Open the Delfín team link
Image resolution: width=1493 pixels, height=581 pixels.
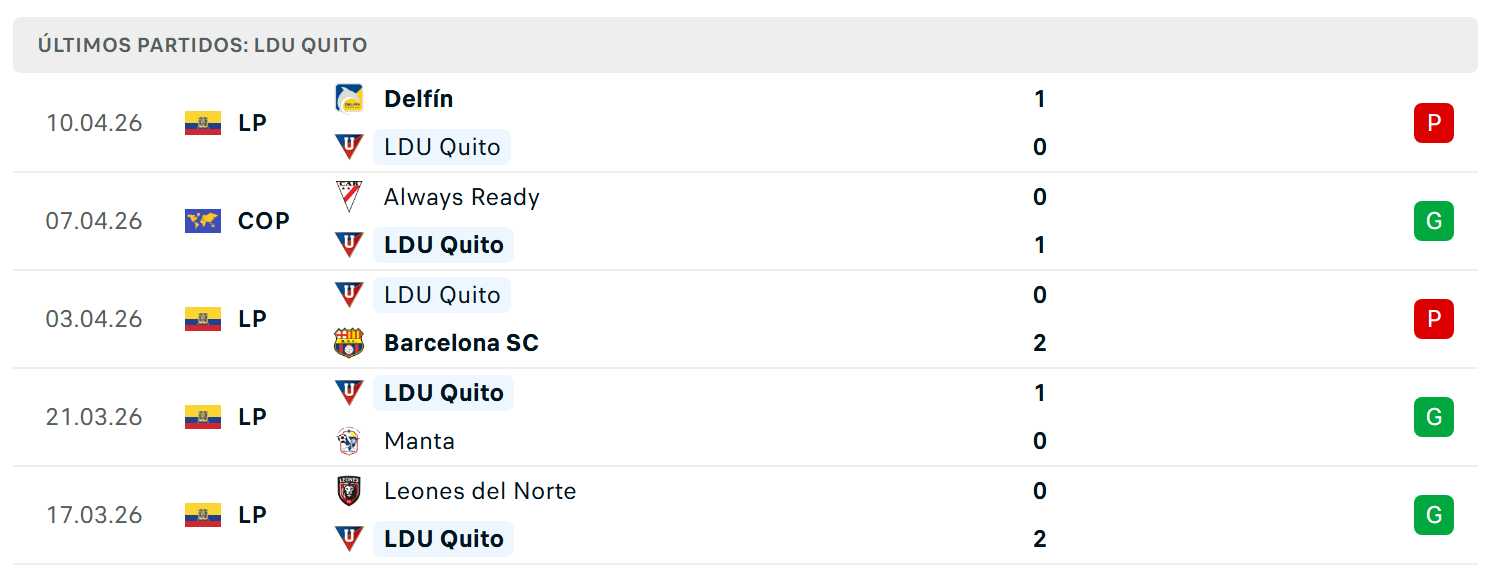(x=418, y=99)
